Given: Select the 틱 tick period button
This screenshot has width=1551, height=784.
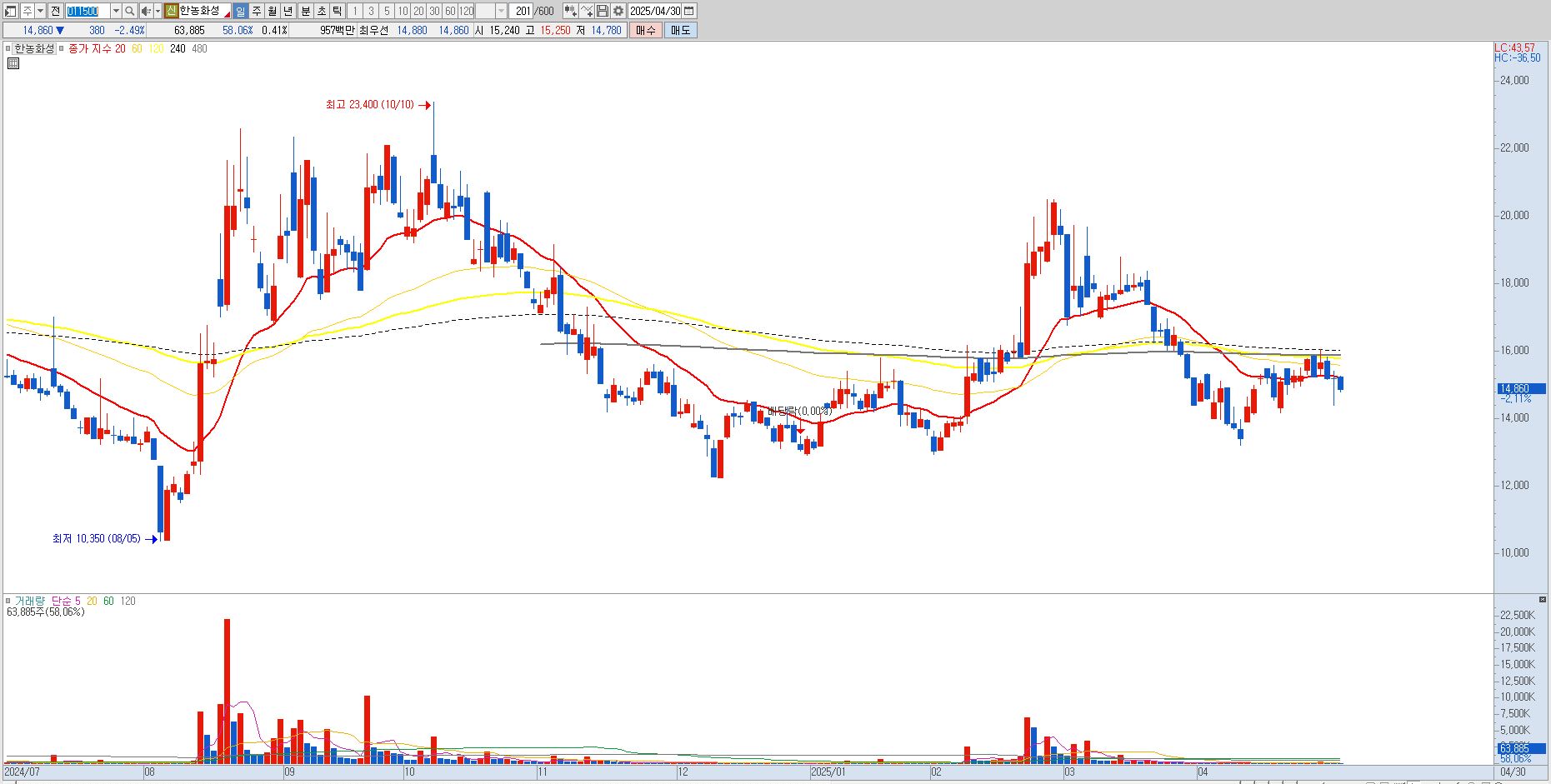Looking at the screenshot, I should coord(337,11).
